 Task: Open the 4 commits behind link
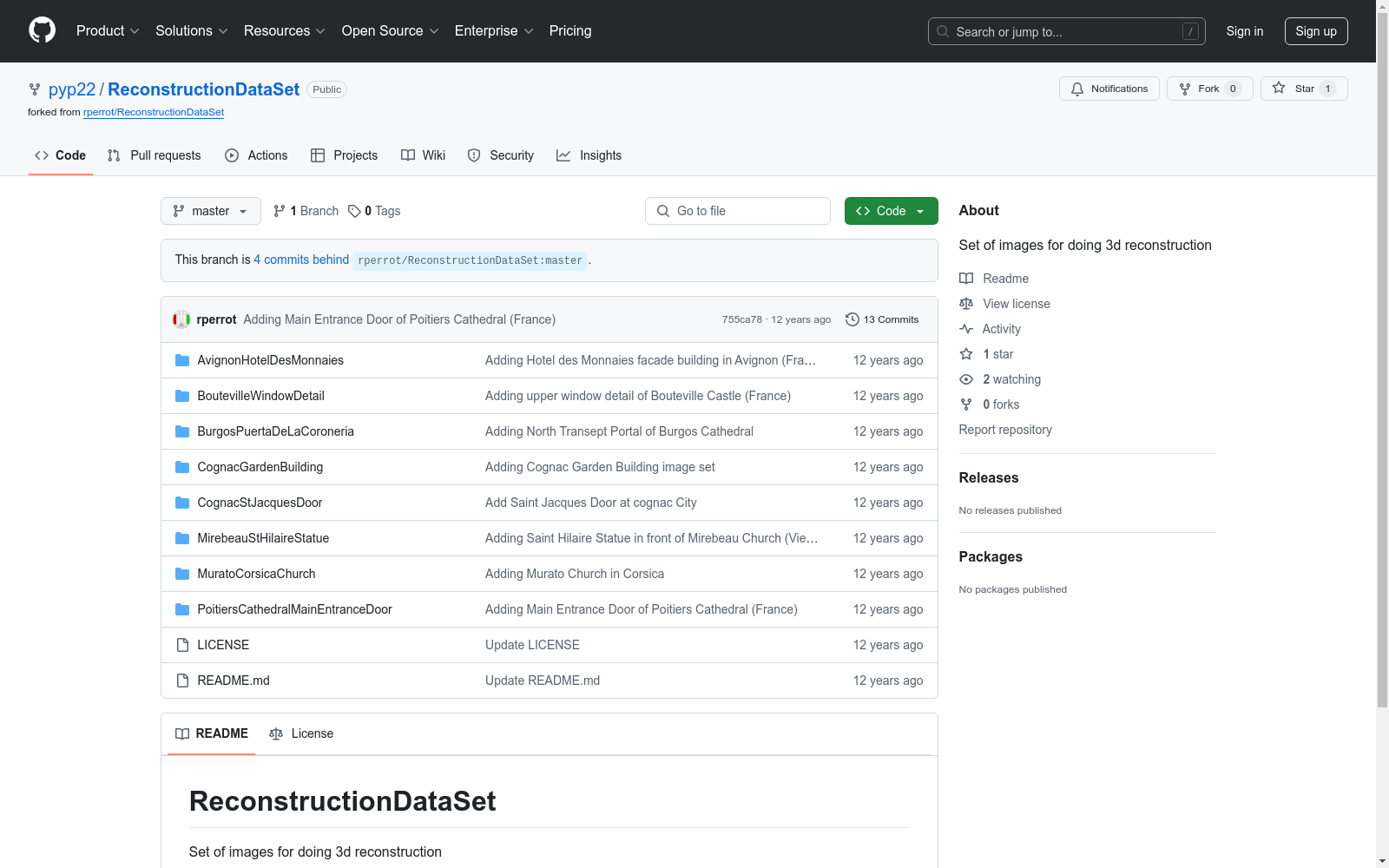pos(301,260)
